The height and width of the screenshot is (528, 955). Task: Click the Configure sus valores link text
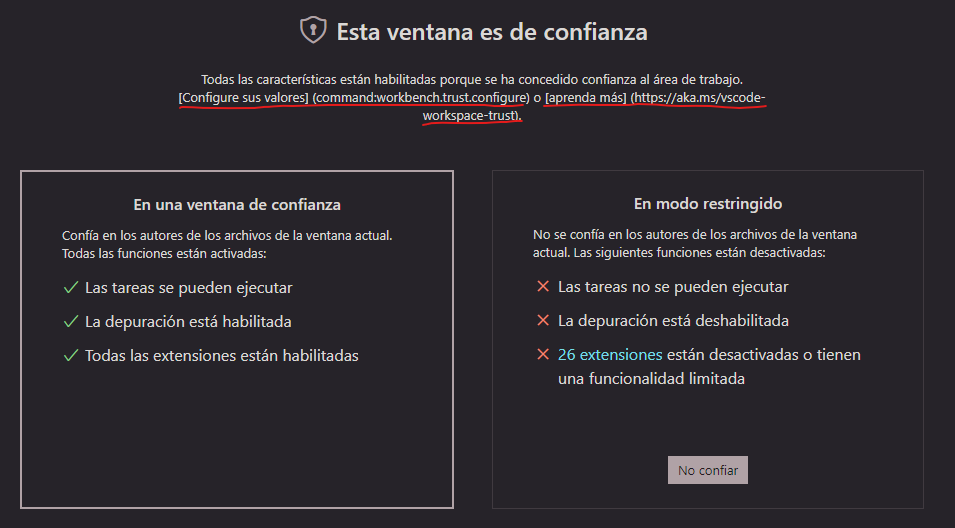244,97
